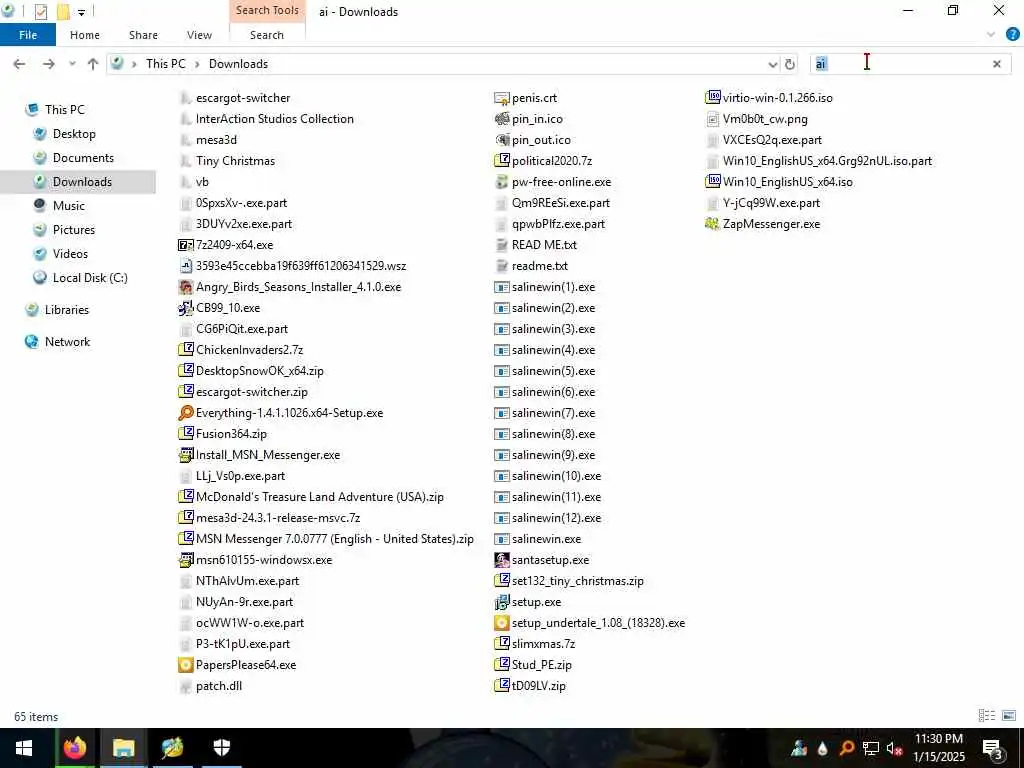Go up one folder level
The image size is (1024, 768).
click(93, 64)
